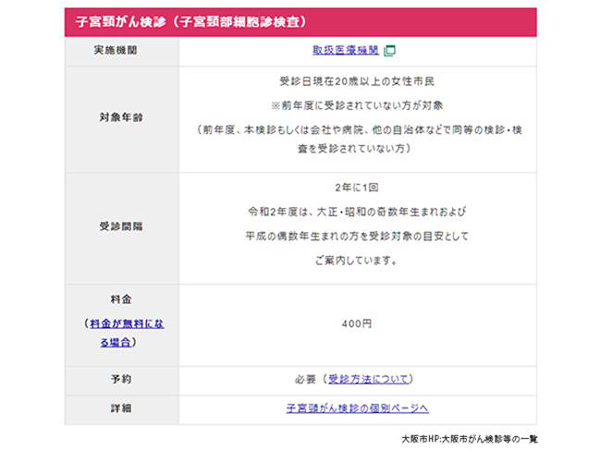Click the 料金 label
Screen dimensions: 600x450
pyautogui.click(x=121, y=299)
